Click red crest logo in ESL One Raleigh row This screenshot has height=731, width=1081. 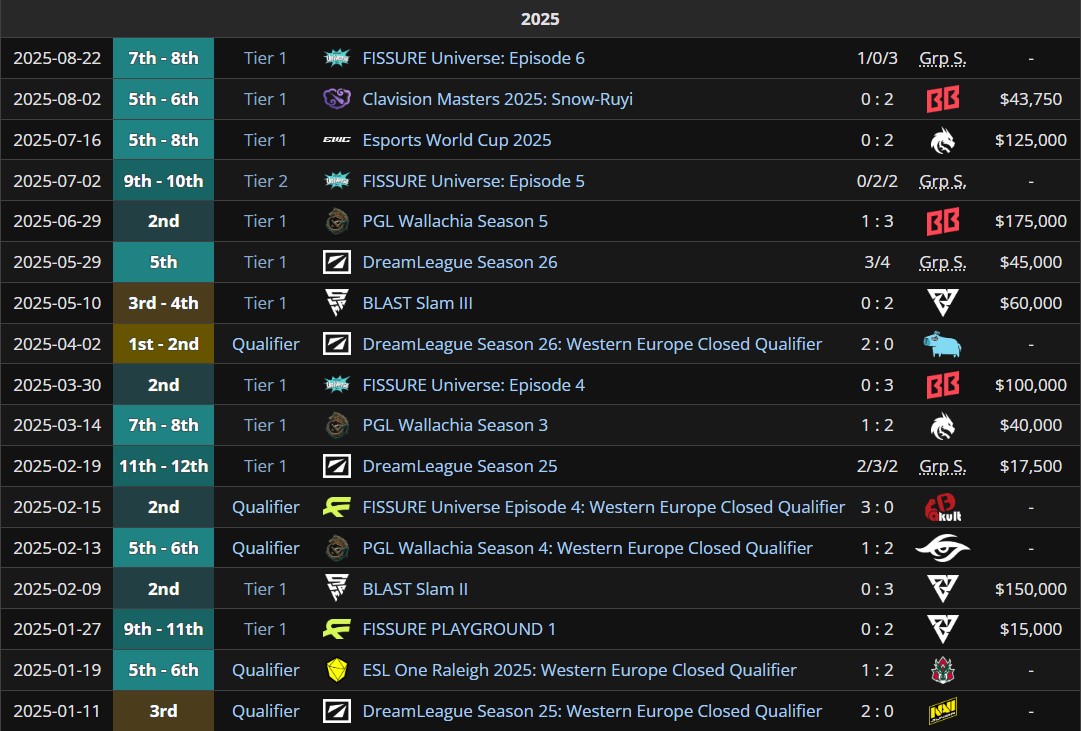[x=942, y=670]
